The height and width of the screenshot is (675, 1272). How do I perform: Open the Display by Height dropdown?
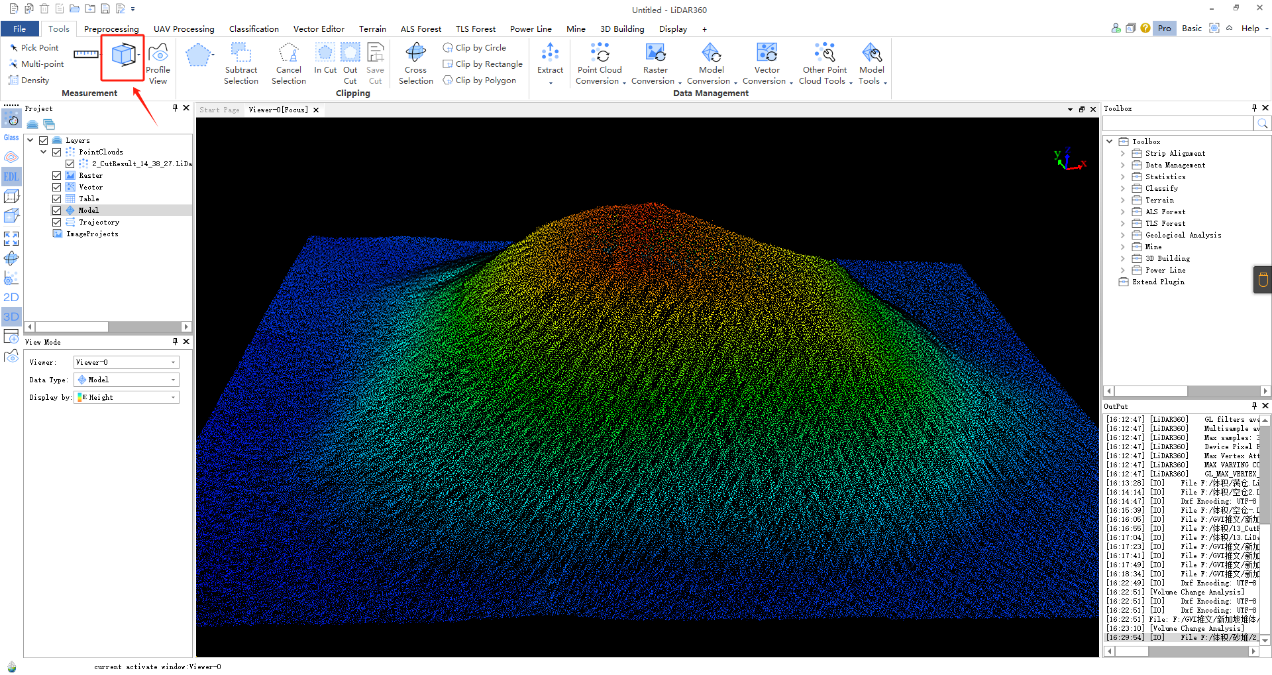126,397
